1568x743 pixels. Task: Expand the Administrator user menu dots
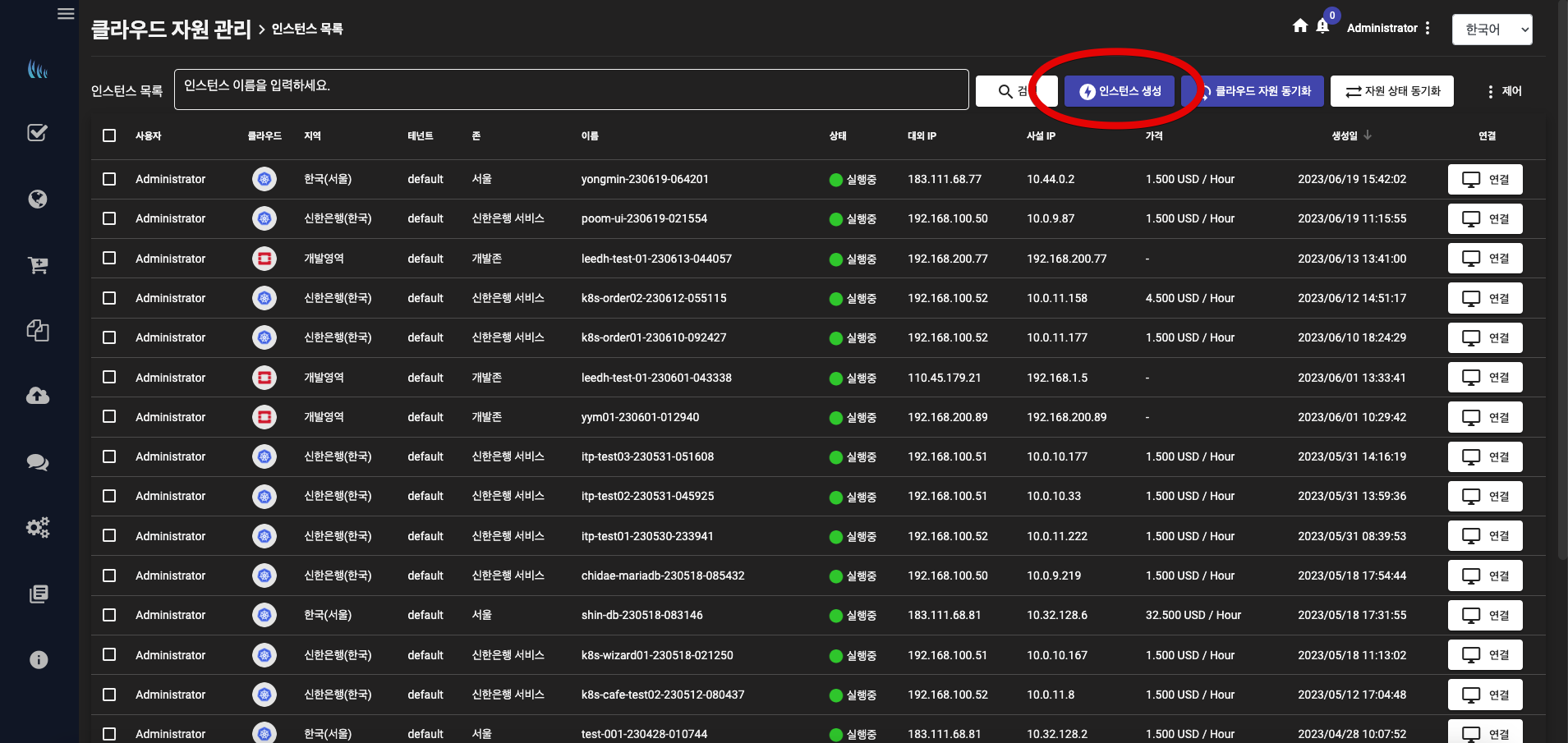point(1428,28)
